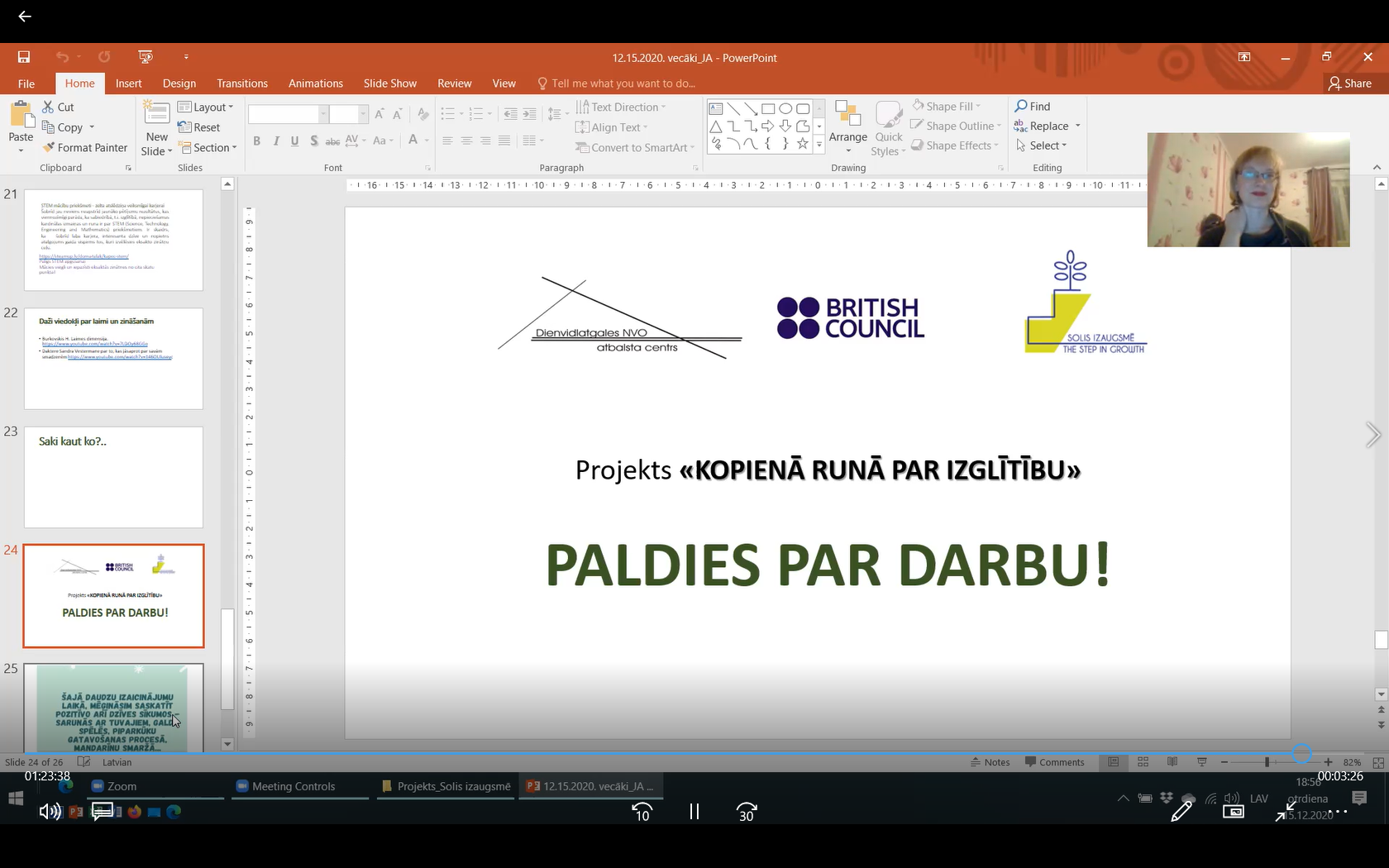
Task: Select the star shape in gallery
Action: [x=803, y=144]
